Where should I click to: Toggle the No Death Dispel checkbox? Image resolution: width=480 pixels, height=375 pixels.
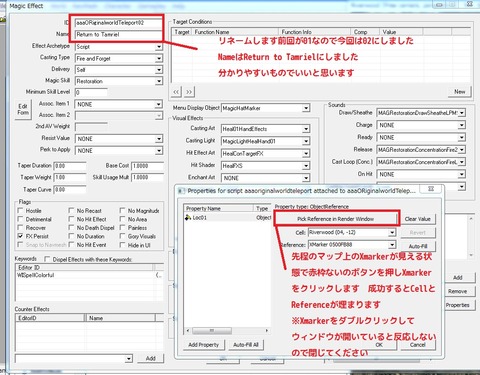[71, 228]
